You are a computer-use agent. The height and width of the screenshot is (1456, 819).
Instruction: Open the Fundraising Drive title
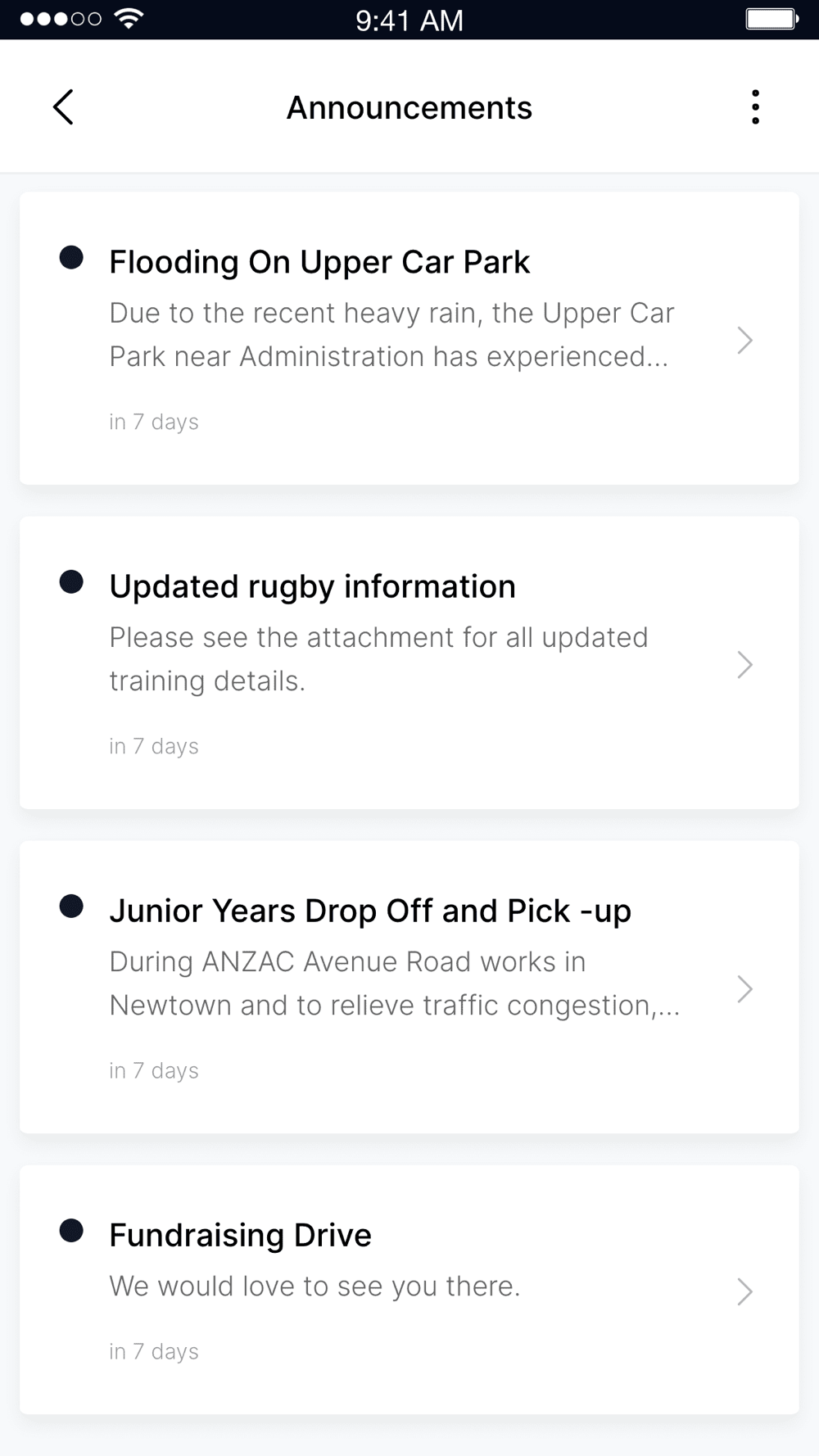240,1235
